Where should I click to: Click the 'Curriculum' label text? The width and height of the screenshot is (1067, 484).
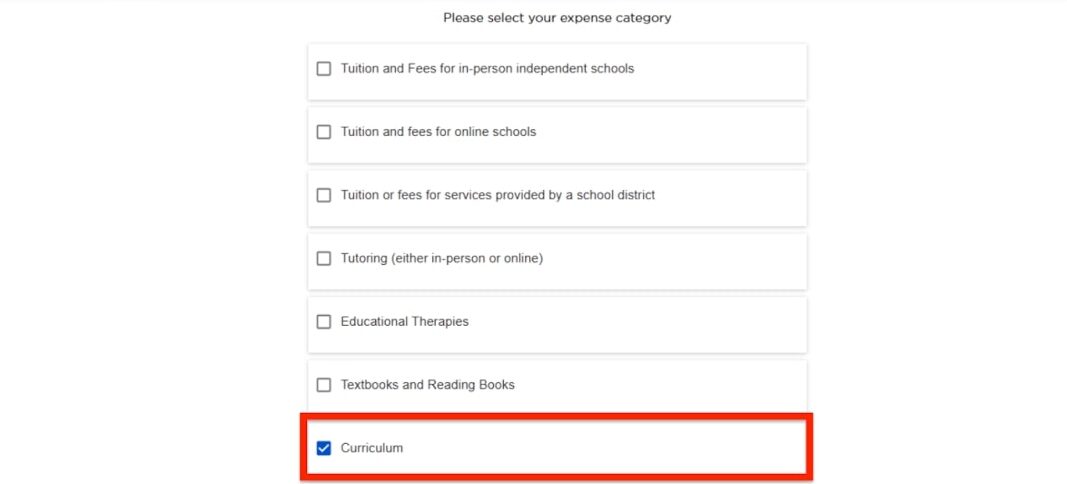372,448
